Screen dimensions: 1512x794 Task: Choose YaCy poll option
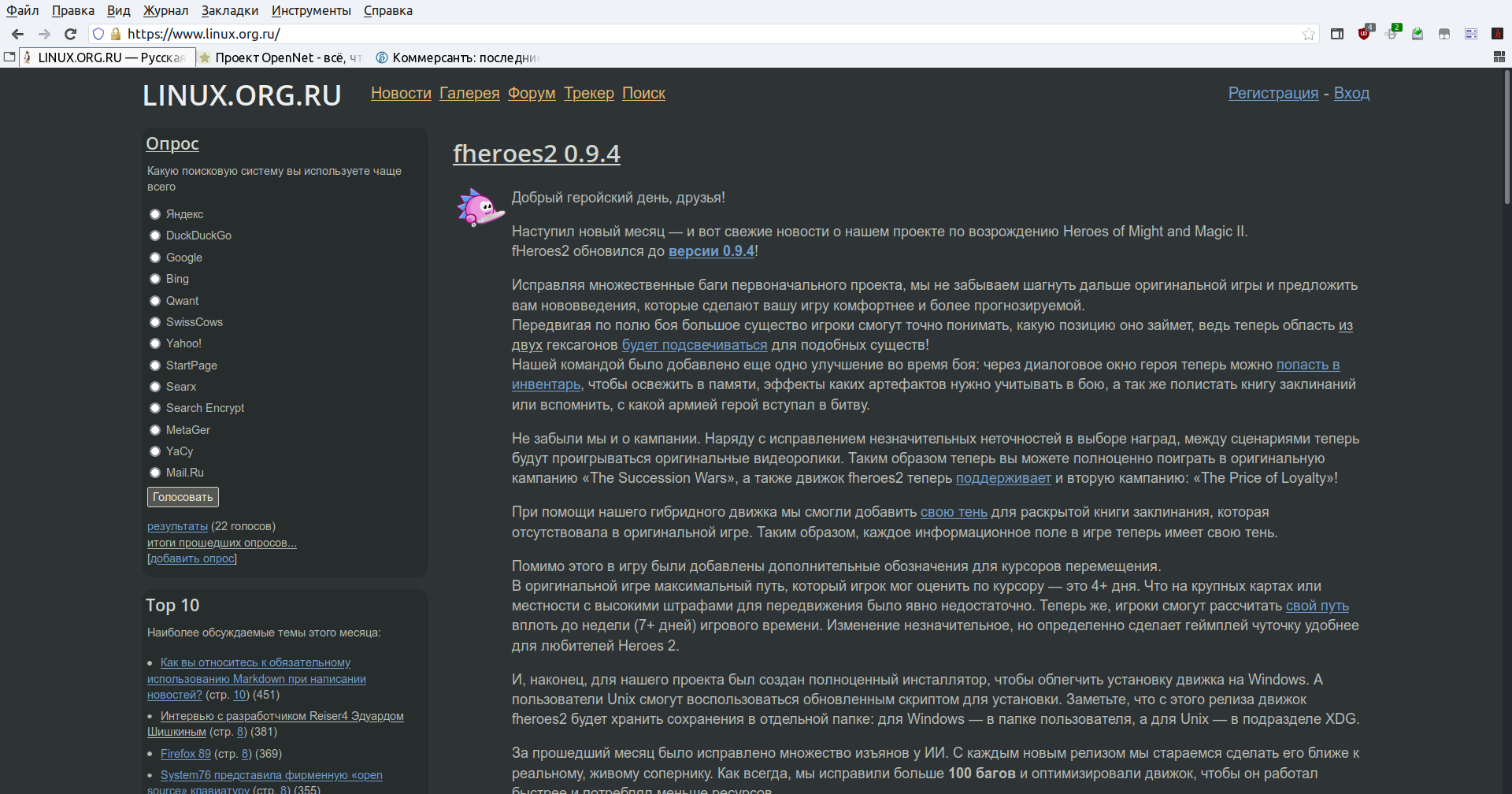click(155, 451)
